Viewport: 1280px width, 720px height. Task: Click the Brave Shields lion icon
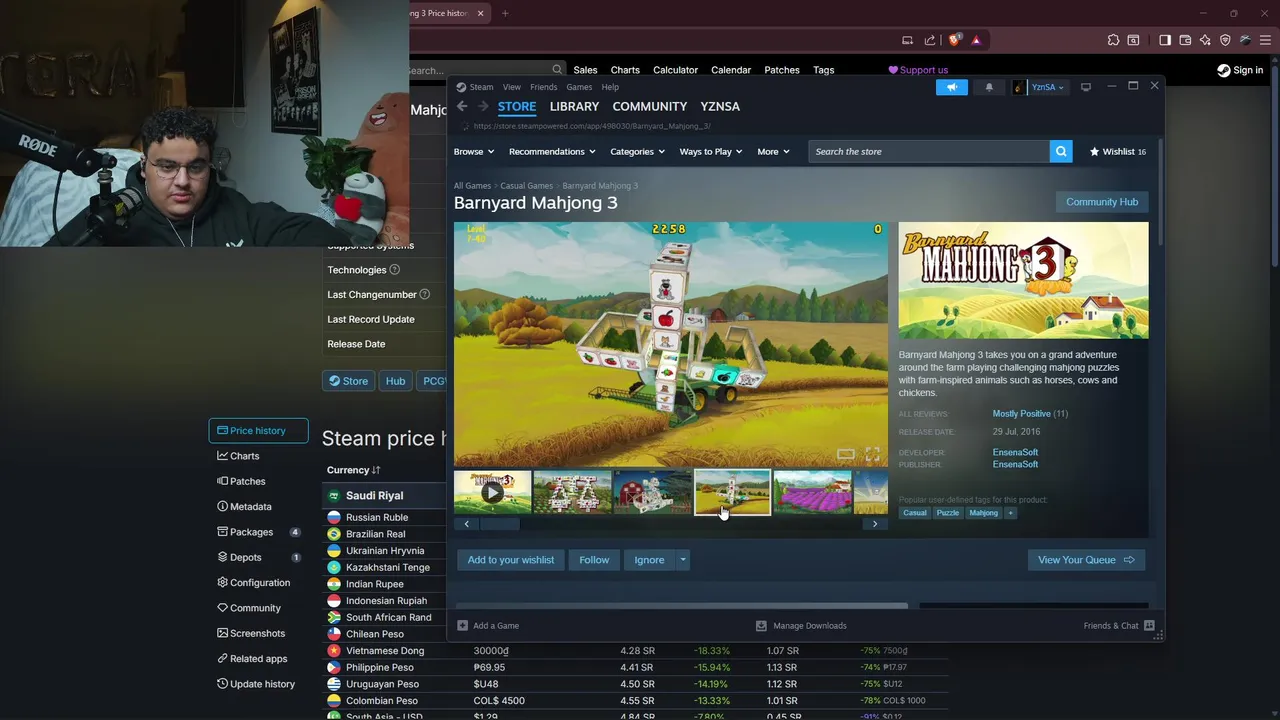point(954,40)
